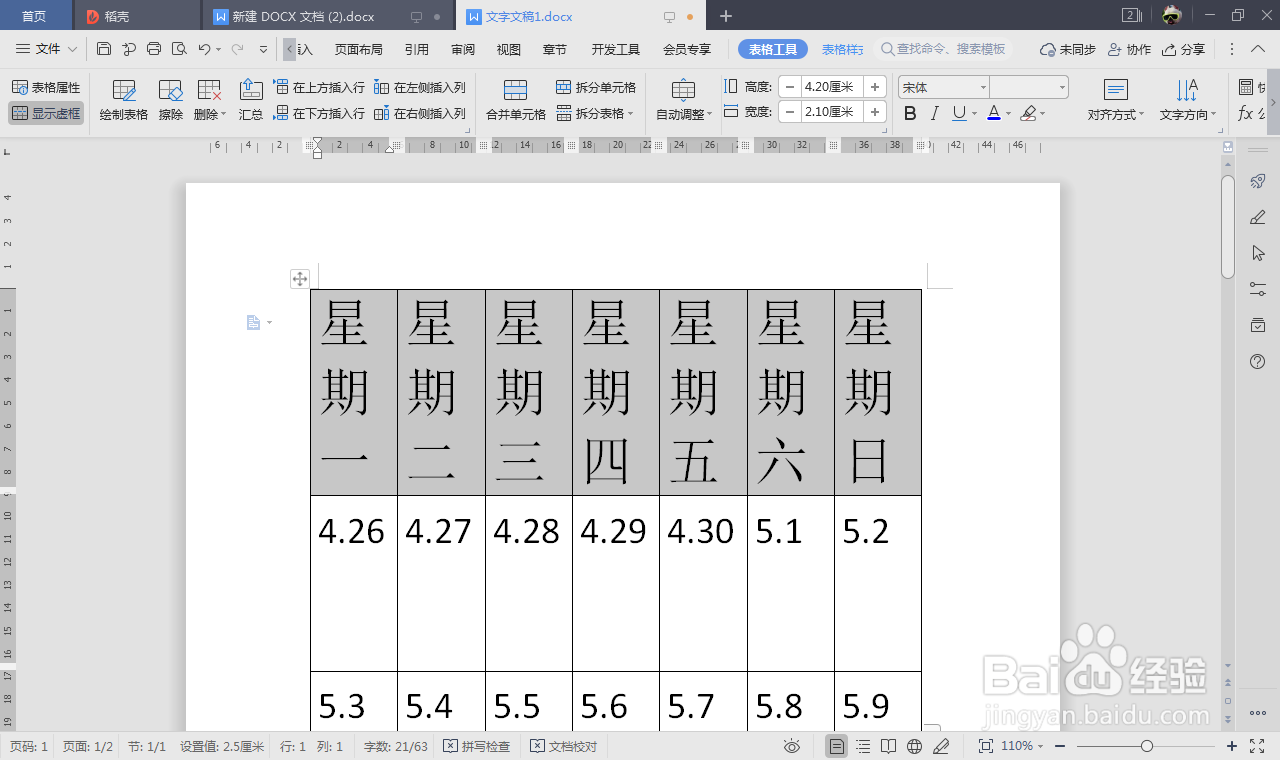Go to the Home (首页) tab
Screen dimensions: 1280x760
click(x=34, y=16)
